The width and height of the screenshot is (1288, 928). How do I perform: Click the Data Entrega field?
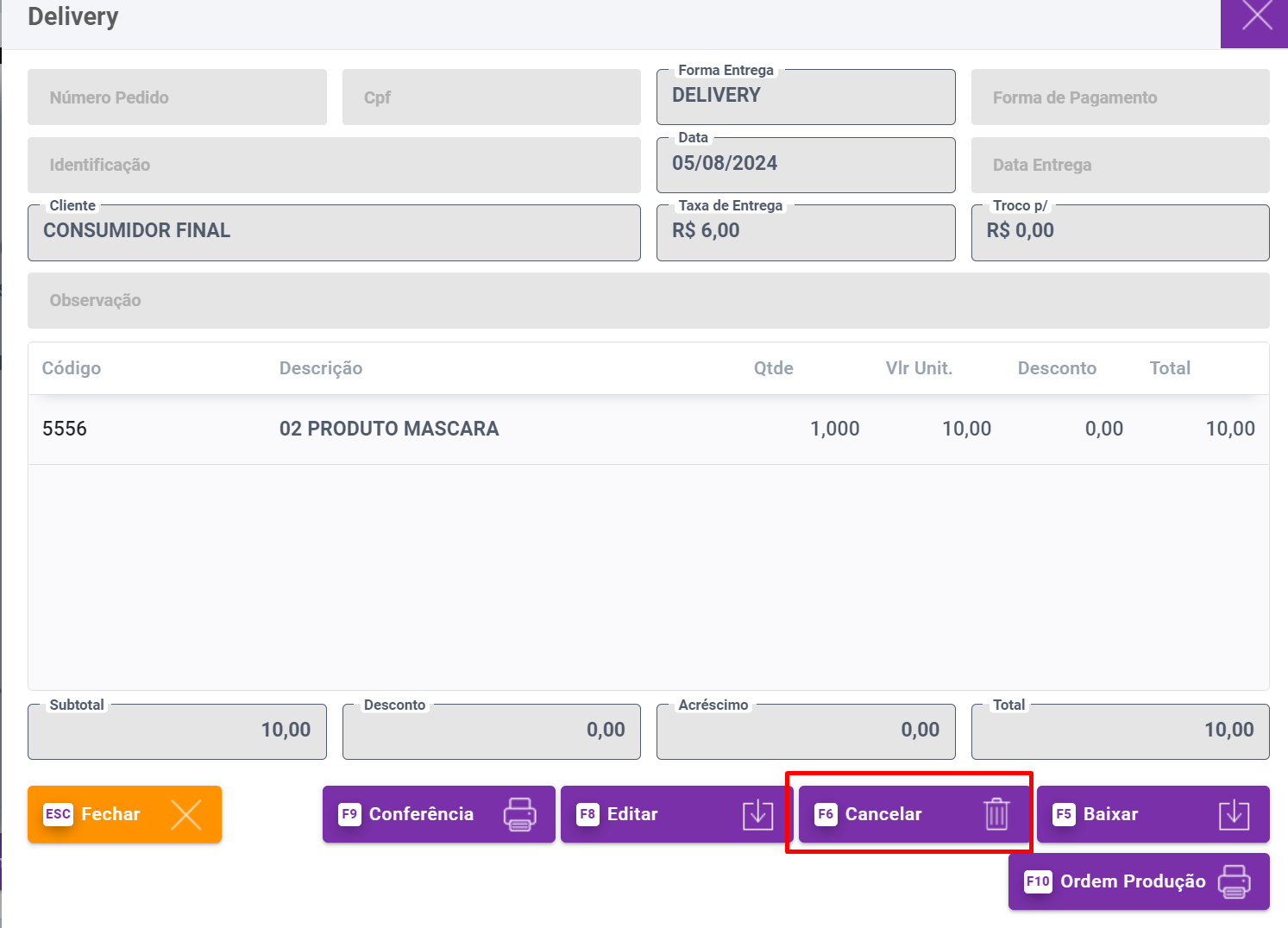(x=1120, y=165)
